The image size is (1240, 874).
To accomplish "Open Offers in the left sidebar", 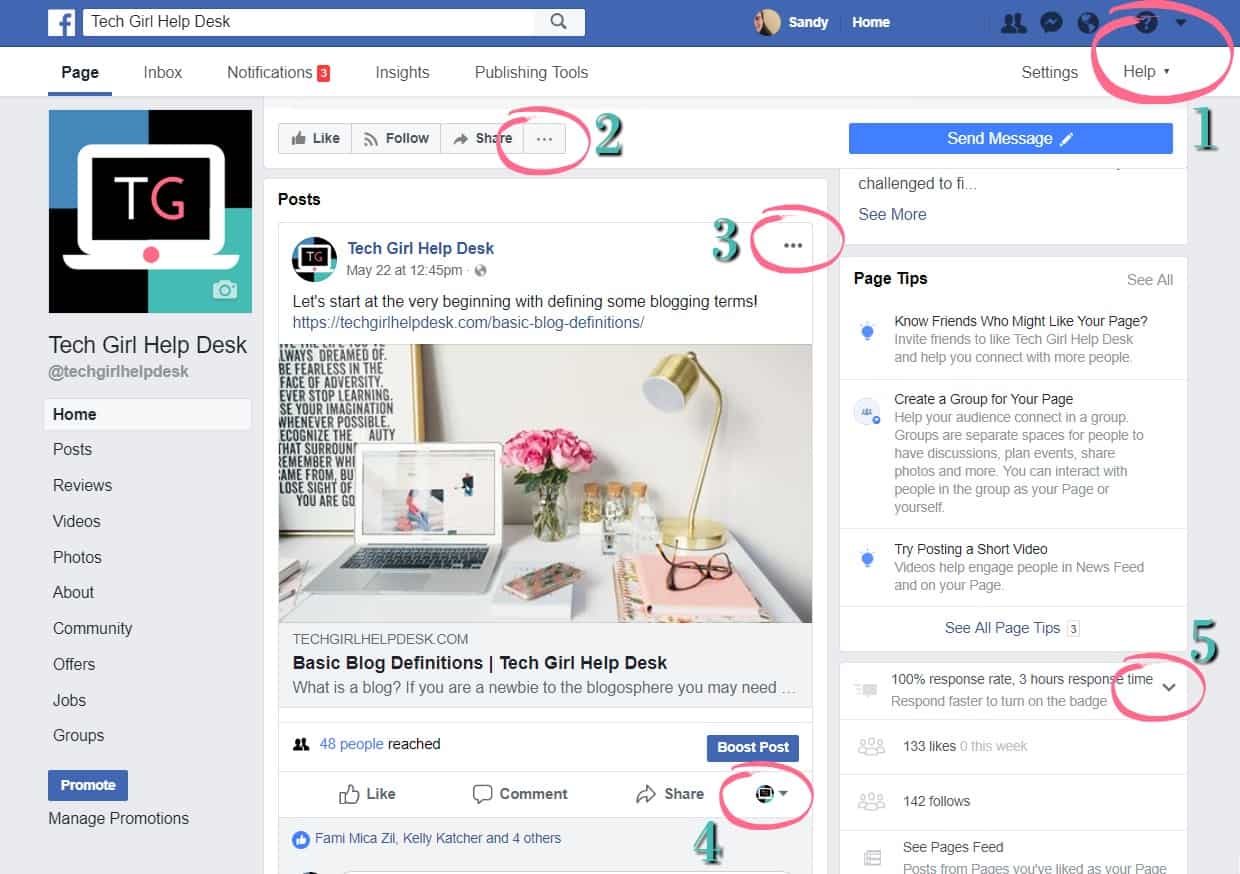I will point(74,664).
